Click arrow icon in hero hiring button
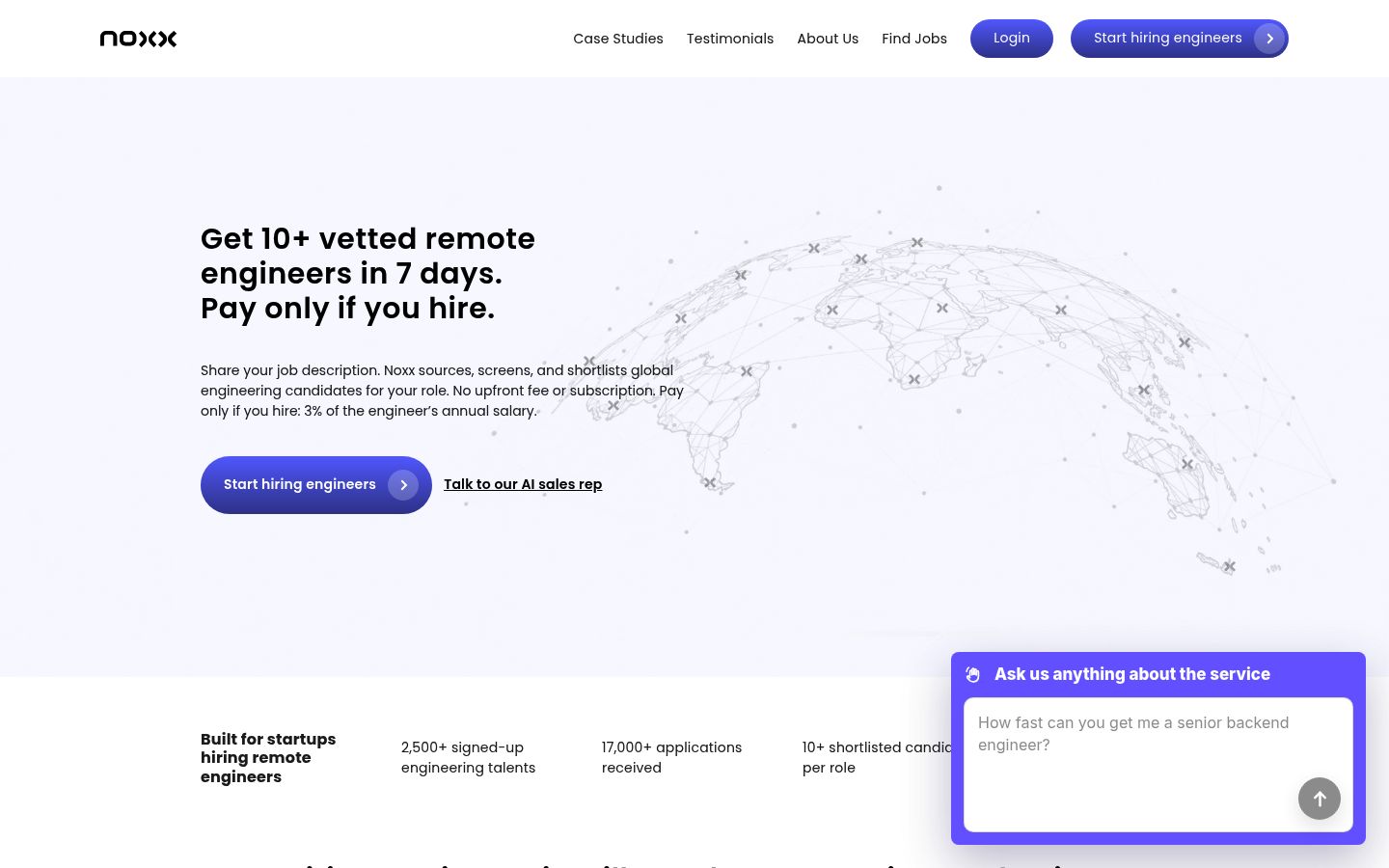Viewport: 1389px width, 868px height. 403,485
